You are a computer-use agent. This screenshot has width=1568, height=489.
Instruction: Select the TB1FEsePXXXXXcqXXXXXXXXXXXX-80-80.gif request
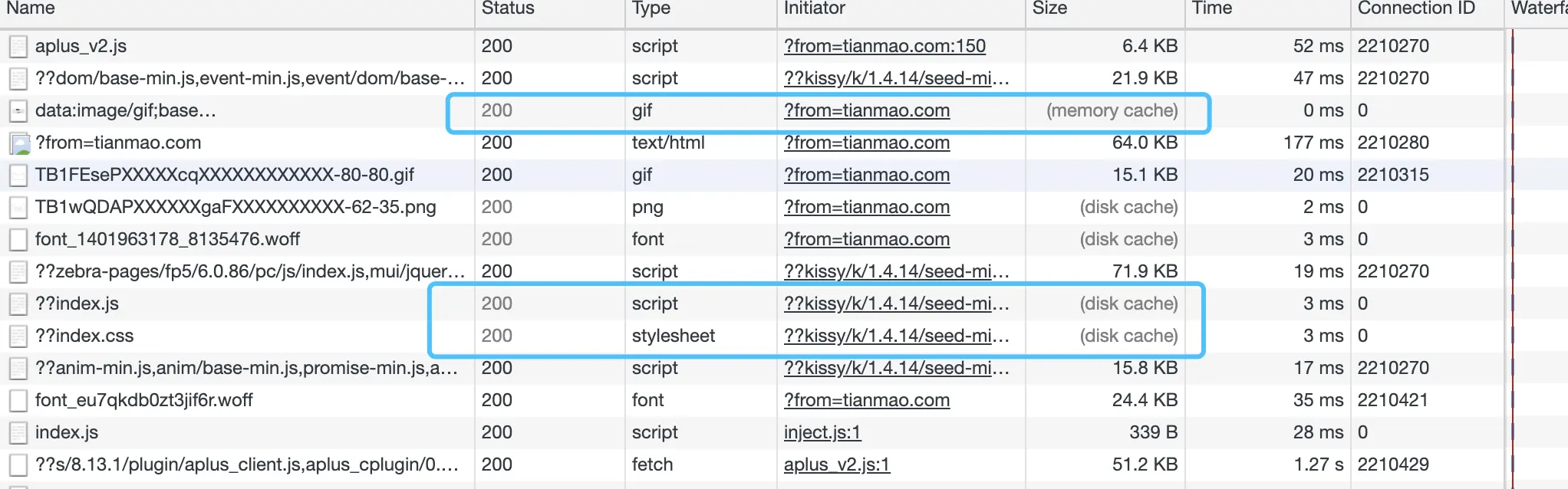[224, 175]
